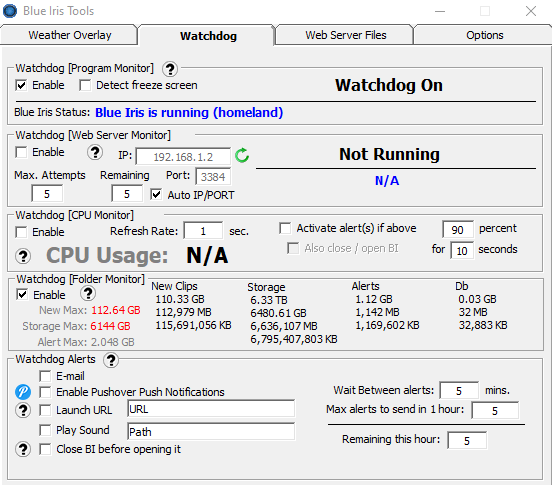
Task: Click the Blue Iris Tools app icon
Action: click(x=10, y=11)
